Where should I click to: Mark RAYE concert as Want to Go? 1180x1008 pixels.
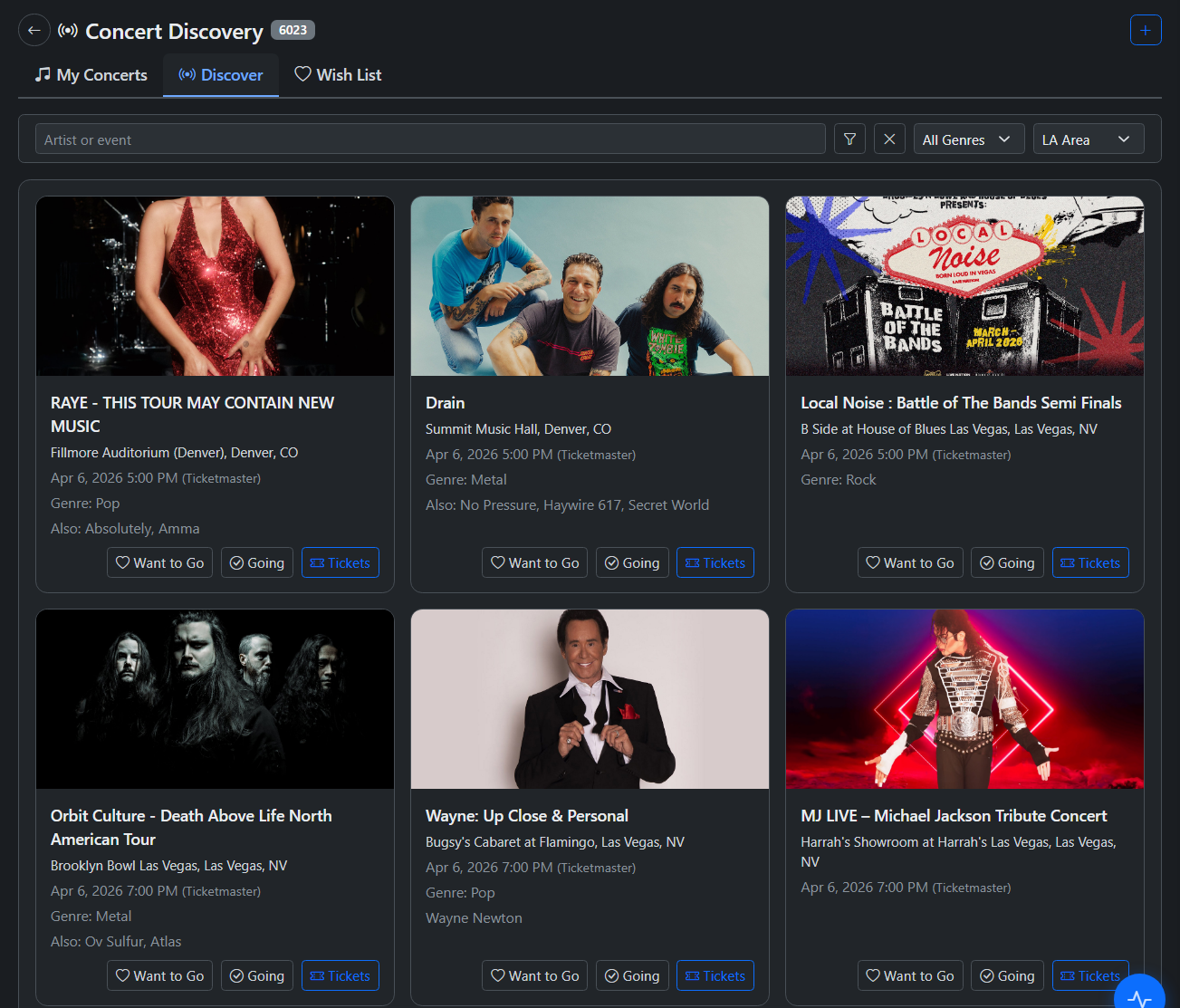point(160,563)
